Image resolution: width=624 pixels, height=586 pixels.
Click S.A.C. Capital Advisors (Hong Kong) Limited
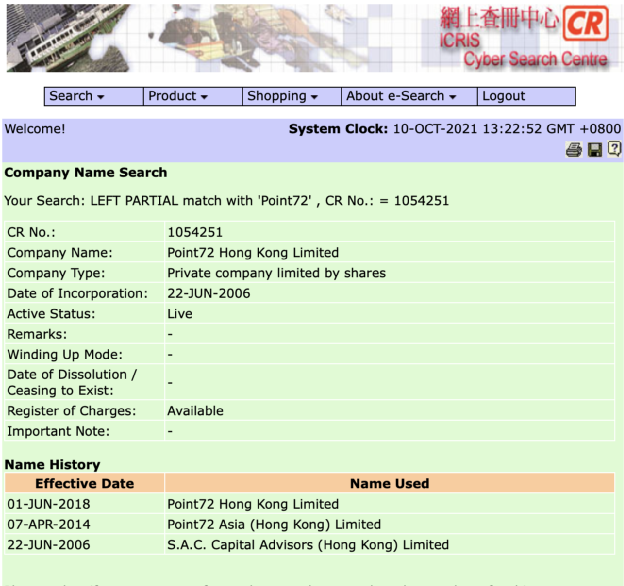(308, 545)
